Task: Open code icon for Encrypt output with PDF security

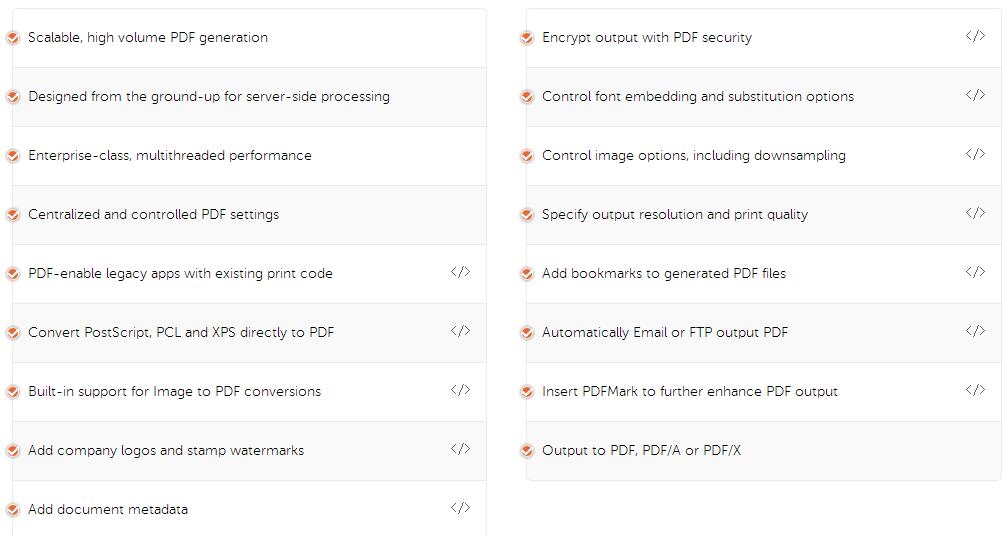Action: (x=976, y=36)
